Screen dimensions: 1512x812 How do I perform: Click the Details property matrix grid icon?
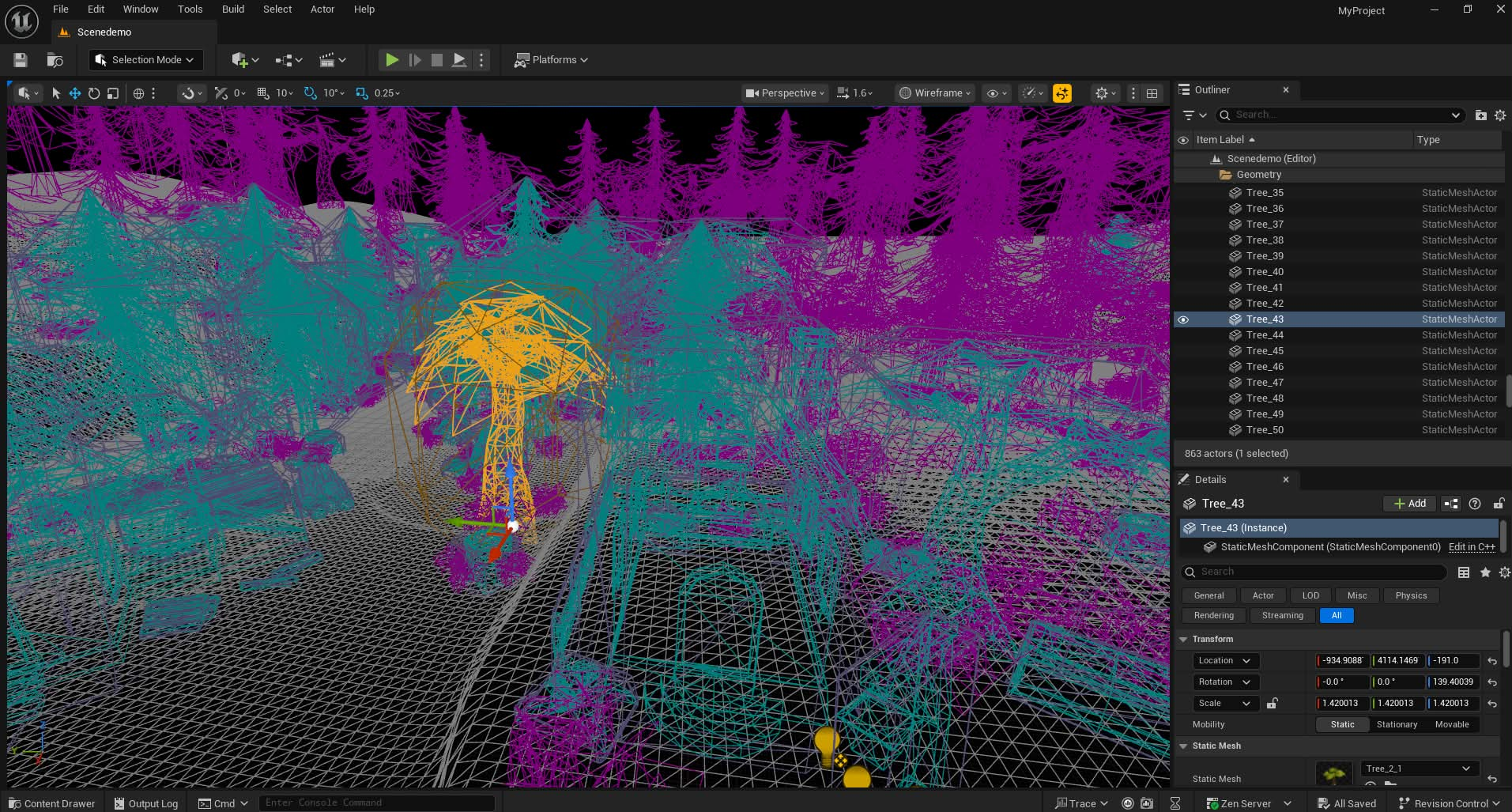1464,572
